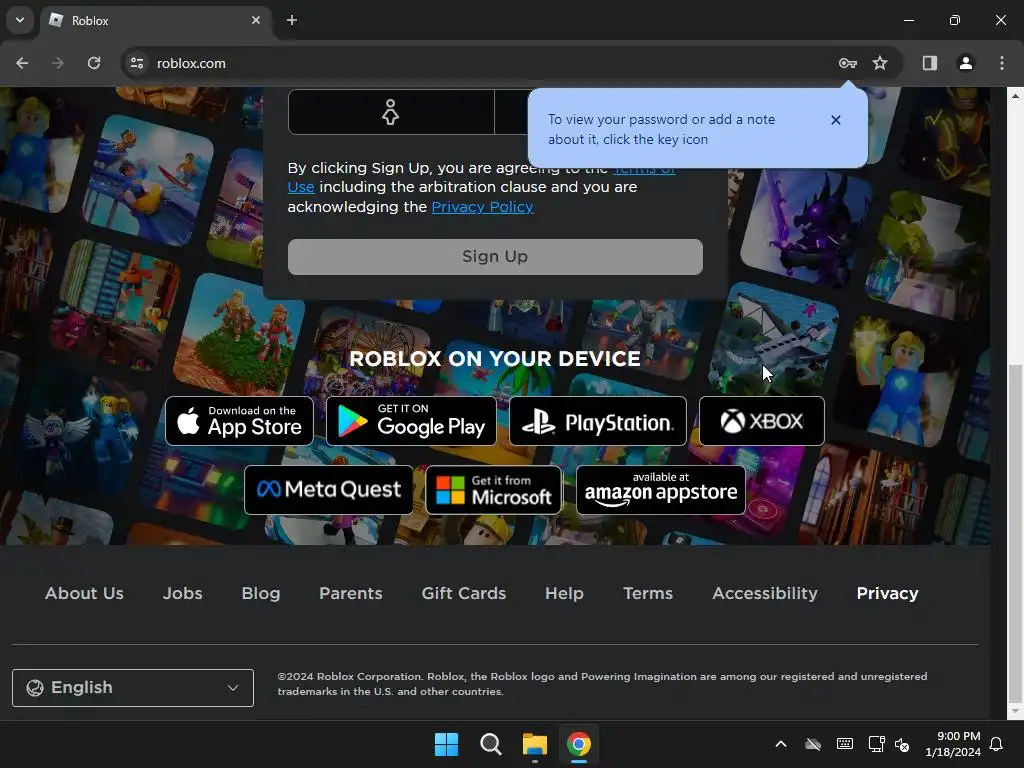Download on the App Store badge
This screenshot has height=768, width=1024.
click(x=239, y=421)
